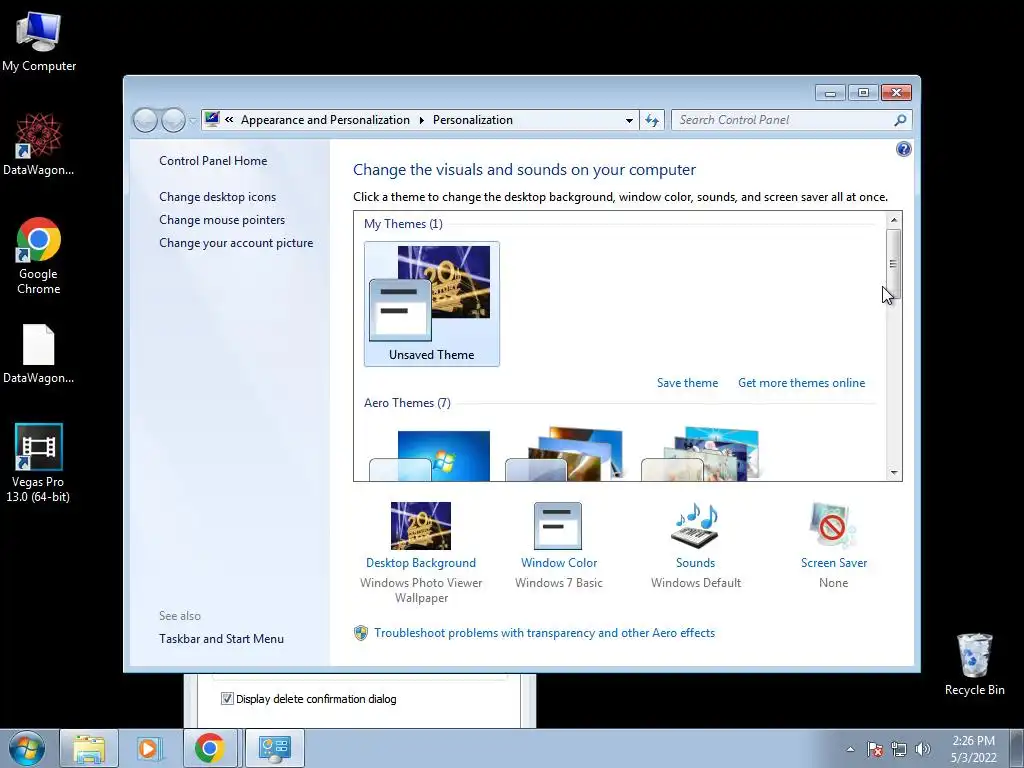Expand the arrow after Appearance and Personalization
The image size is (1024, 768).
coord(421,120)
